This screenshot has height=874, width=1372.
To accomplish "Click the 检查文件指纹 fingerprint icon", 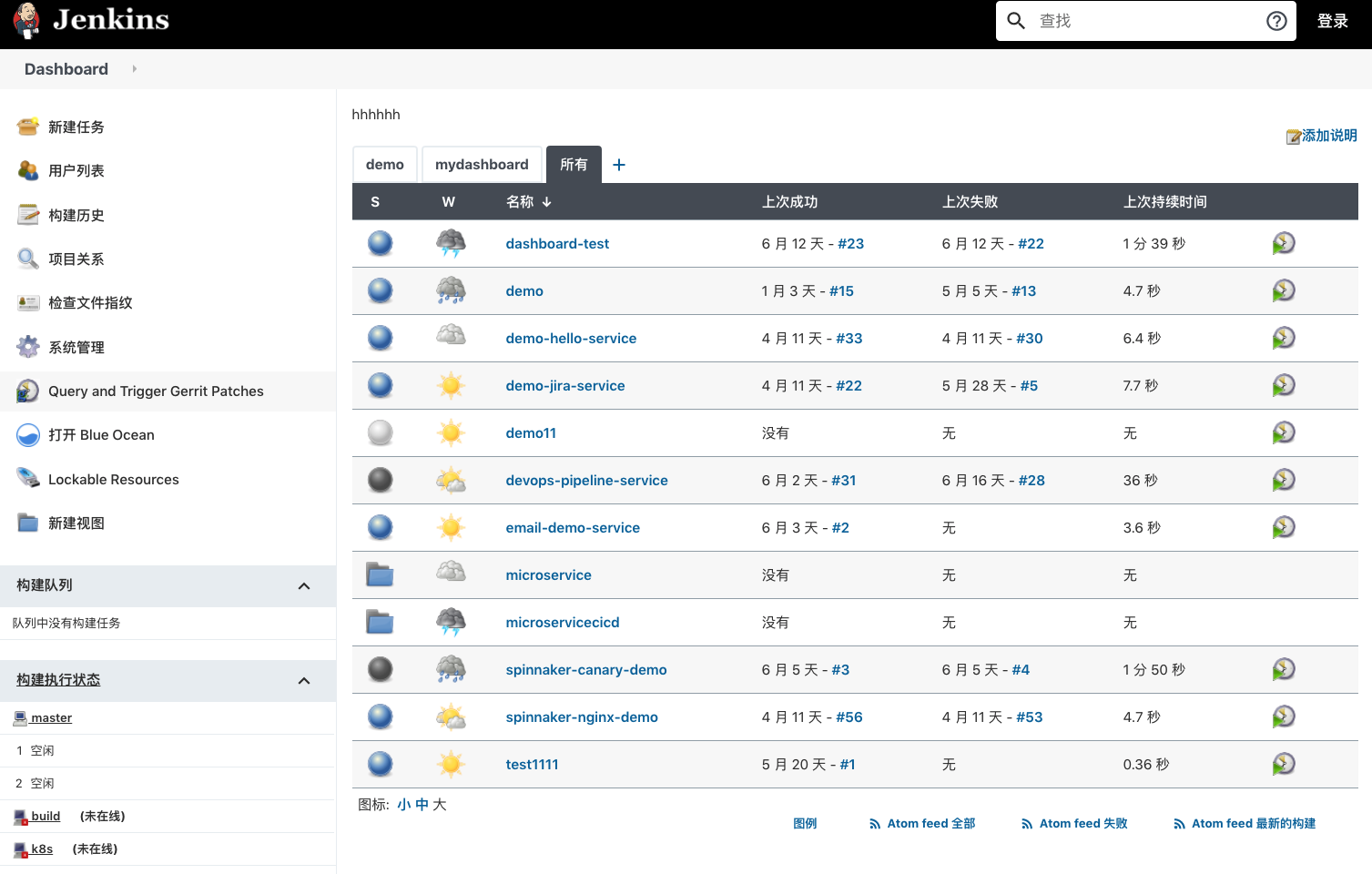I will (x=28, y=302).
